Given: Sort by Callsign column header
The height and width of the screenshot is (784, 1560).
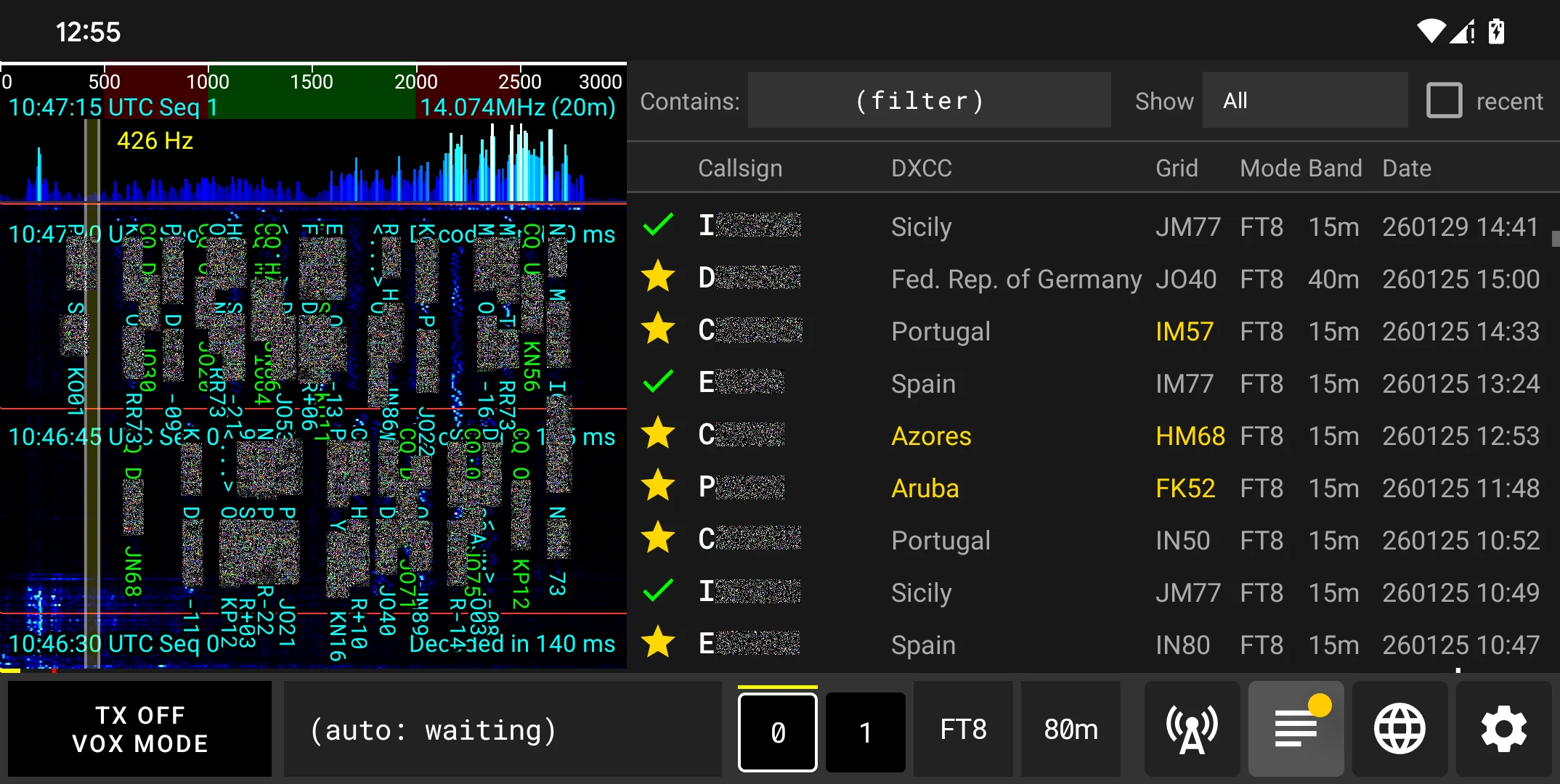Looking at the screenshot, I should (740, 168).
